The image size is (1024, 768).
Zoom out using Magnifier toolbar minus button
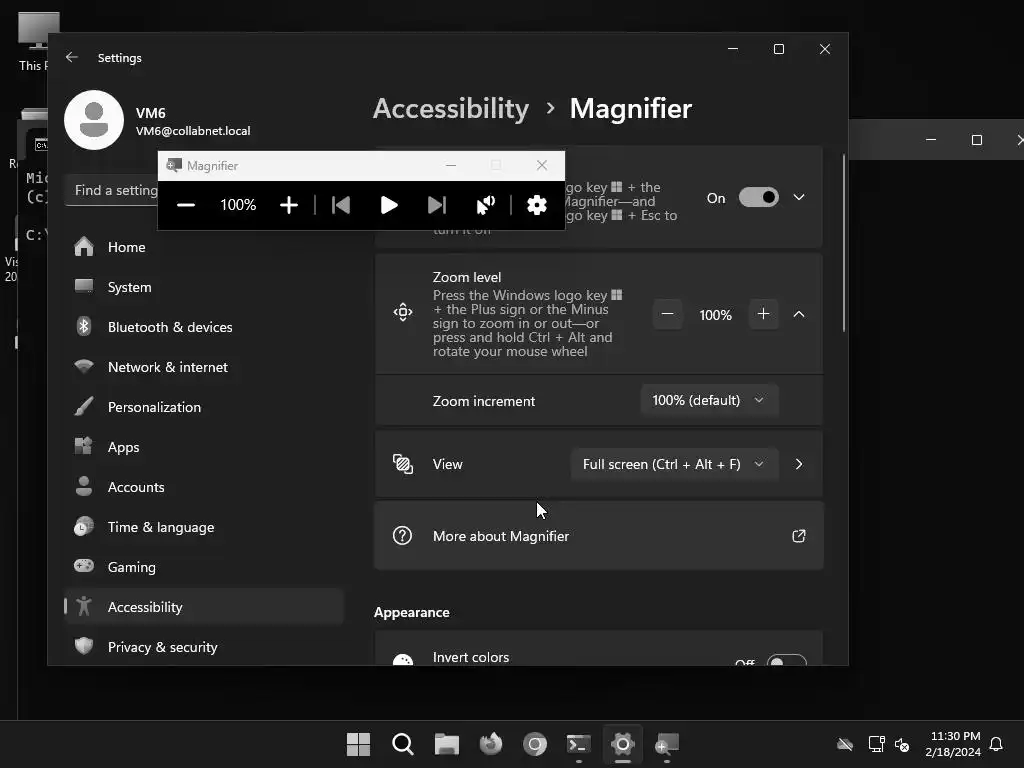[x=185, y=205]
